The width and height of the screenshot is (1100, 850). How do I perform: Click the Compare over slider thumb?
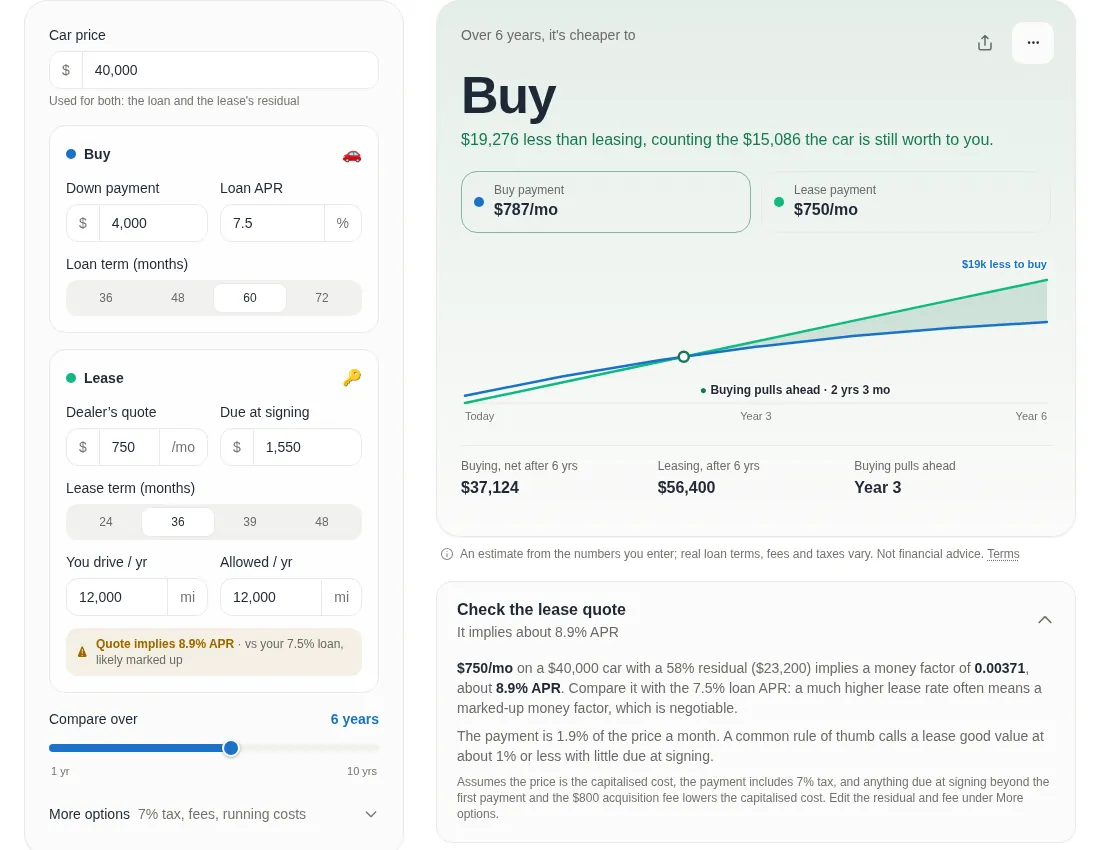[231, 748]
